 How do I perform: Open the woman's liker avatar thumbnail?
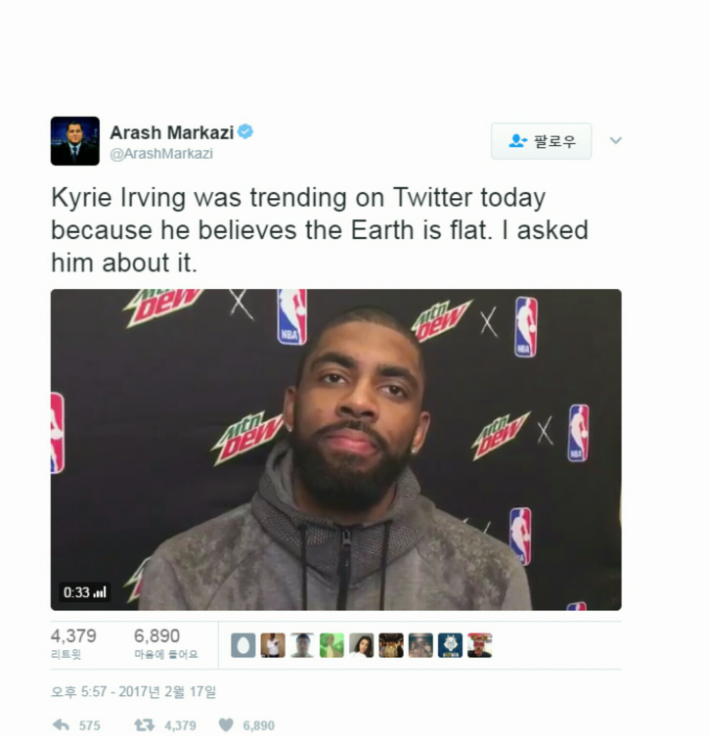point(361,645)
